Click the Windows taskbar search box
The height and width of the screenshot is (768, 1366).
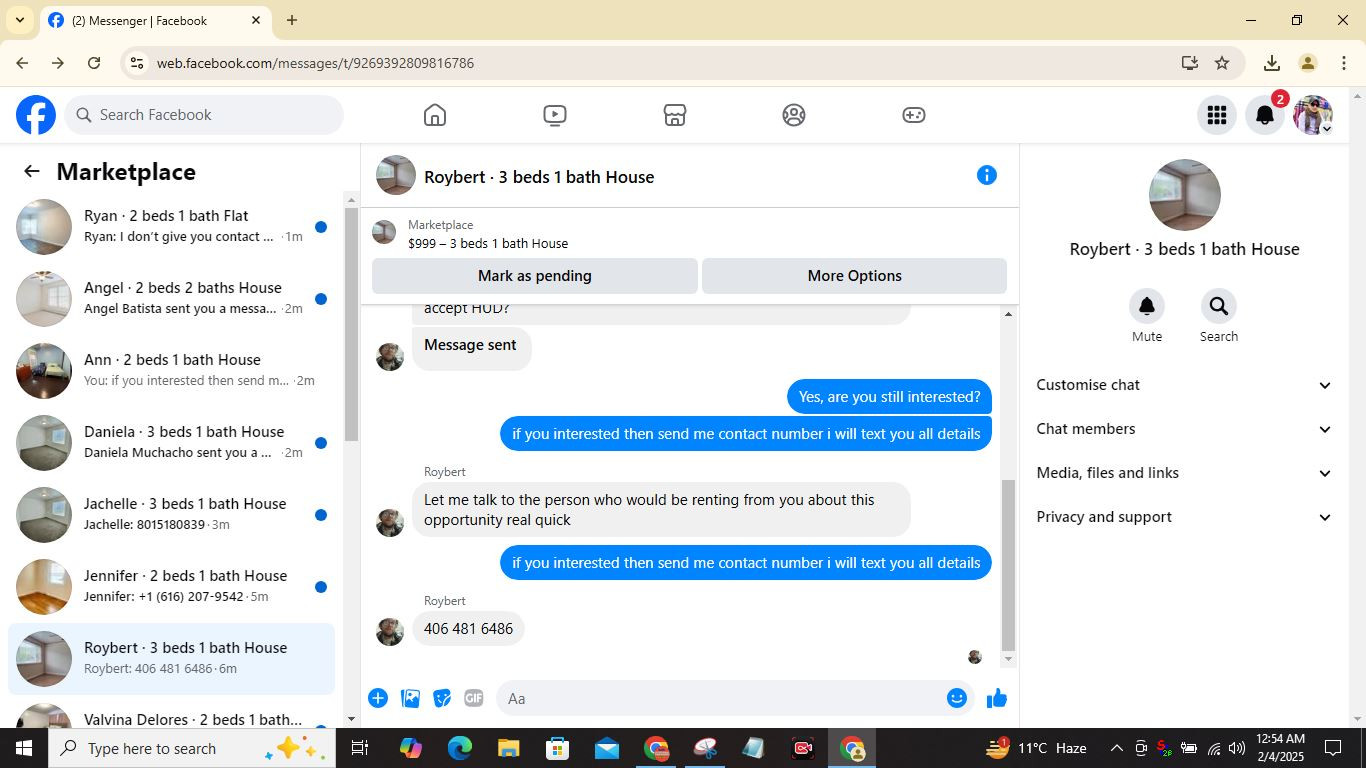pyautogui.click(x=192, y=748)
